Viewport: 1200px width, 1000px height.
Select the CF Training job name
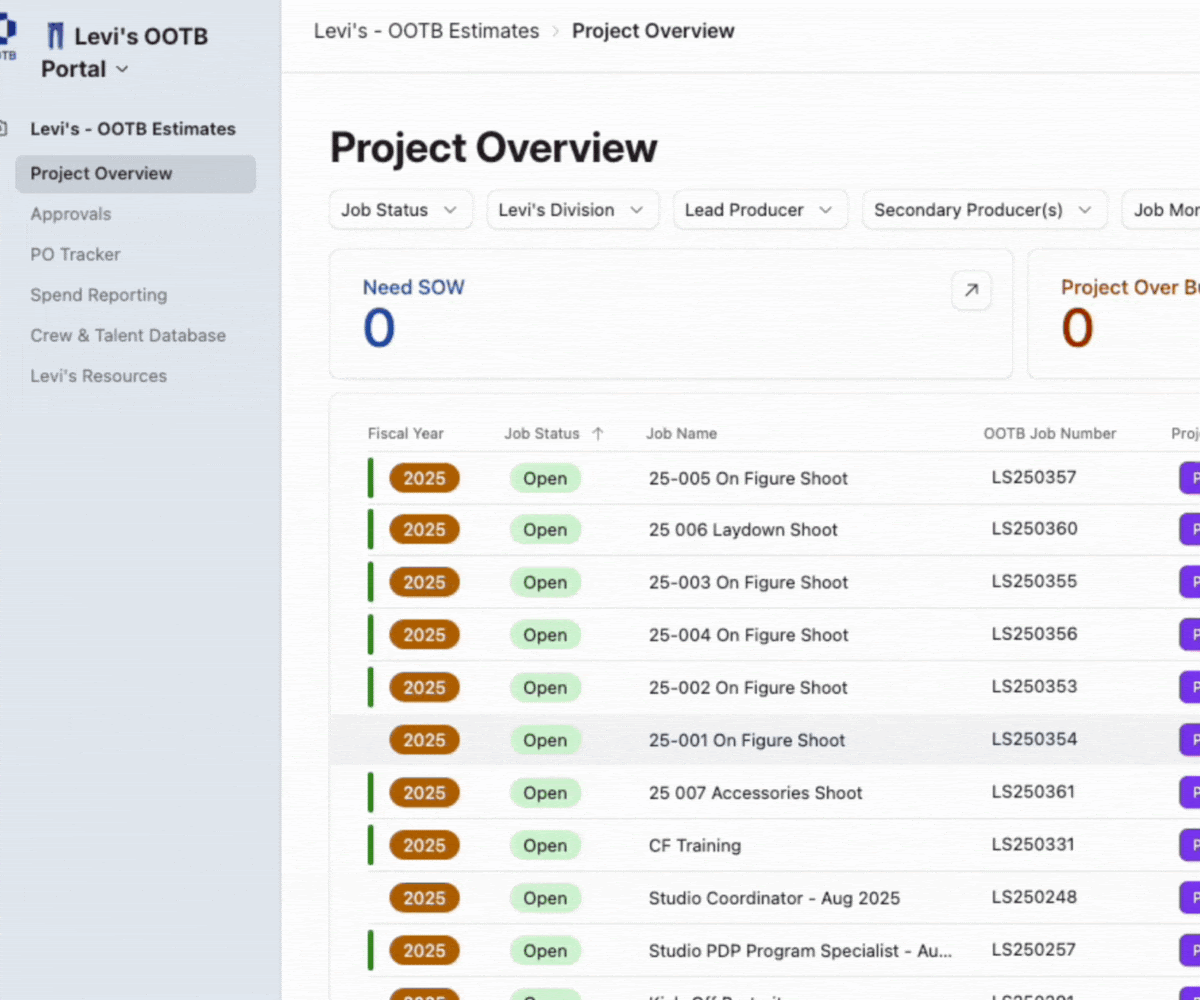click(x=695, y=846)
